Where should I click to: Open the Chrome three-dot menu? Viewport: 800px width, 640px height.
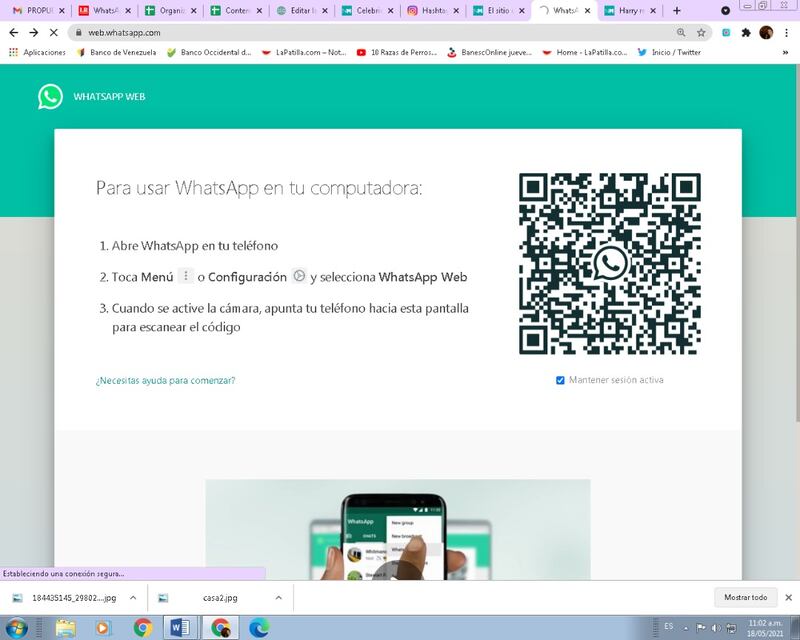(786, 33)
